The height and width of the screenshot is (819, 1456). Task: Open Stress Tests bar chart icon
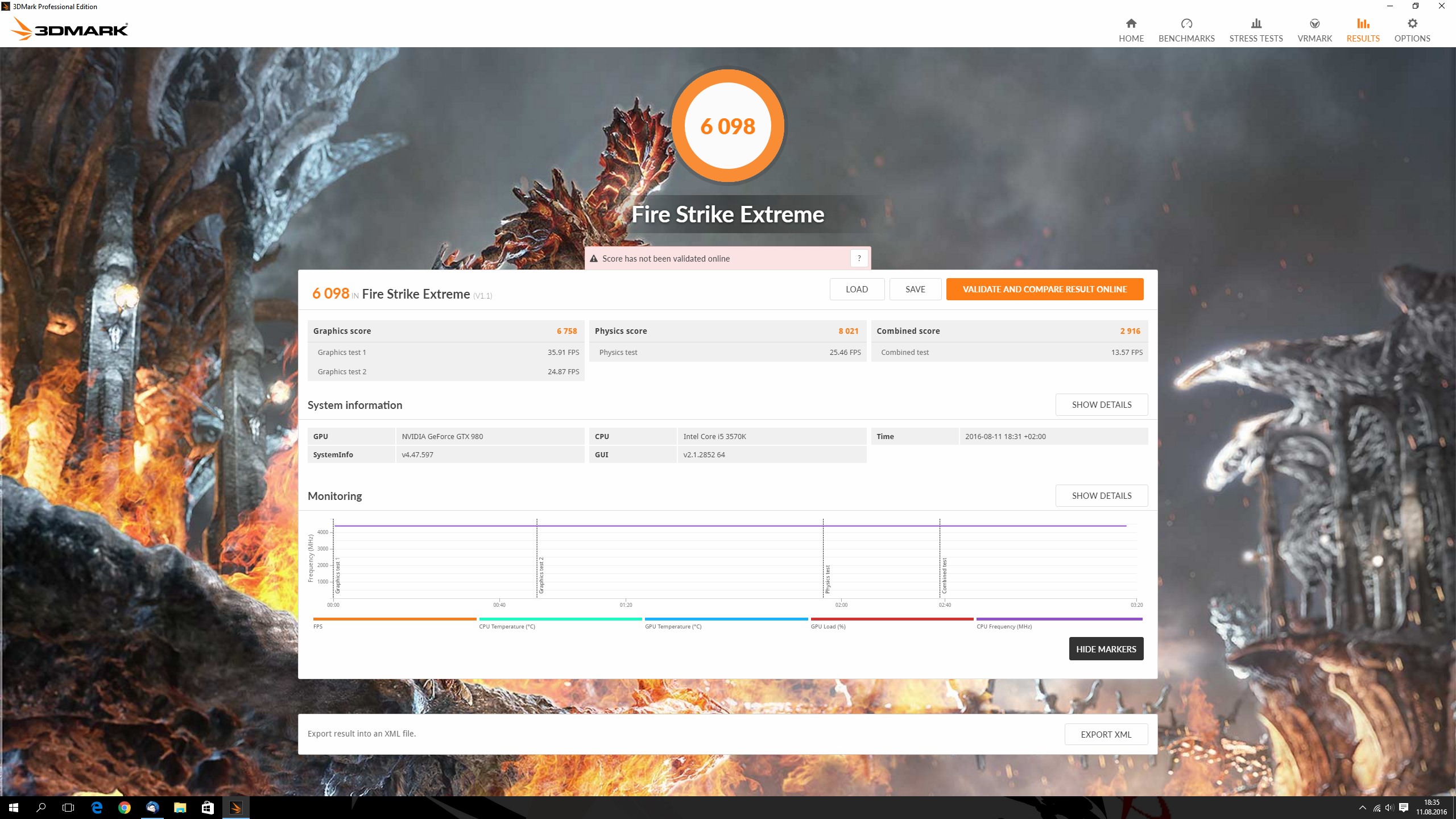(1256, 24)
